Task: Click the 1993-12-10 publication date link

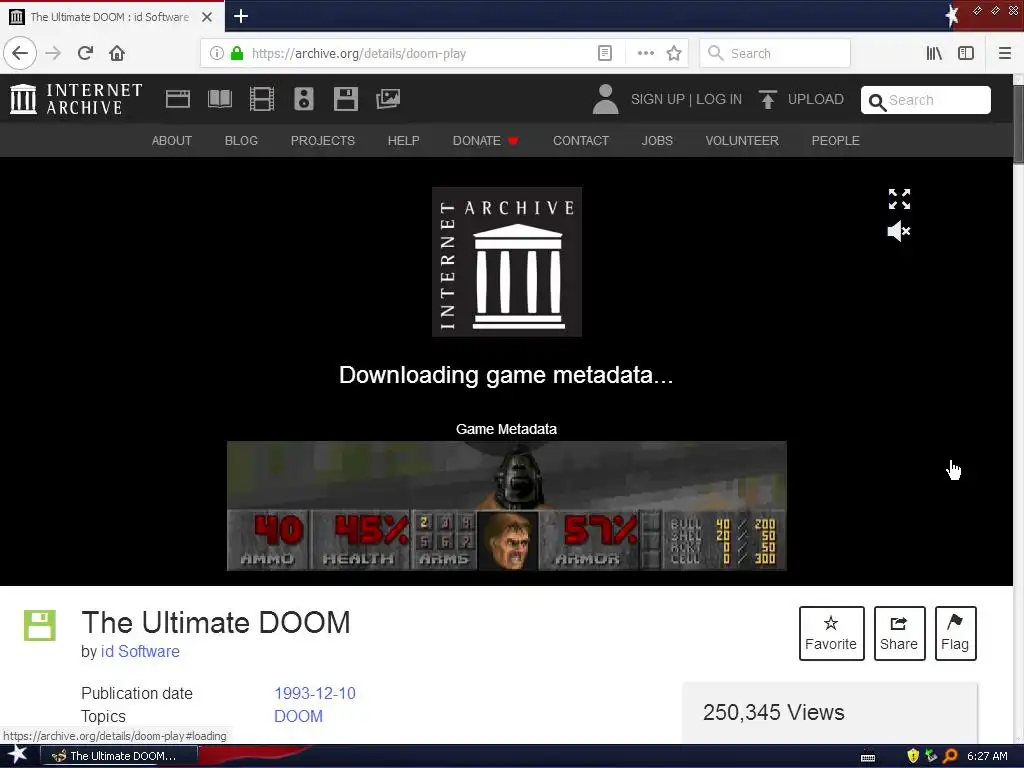Action: [x=315, y=693]
